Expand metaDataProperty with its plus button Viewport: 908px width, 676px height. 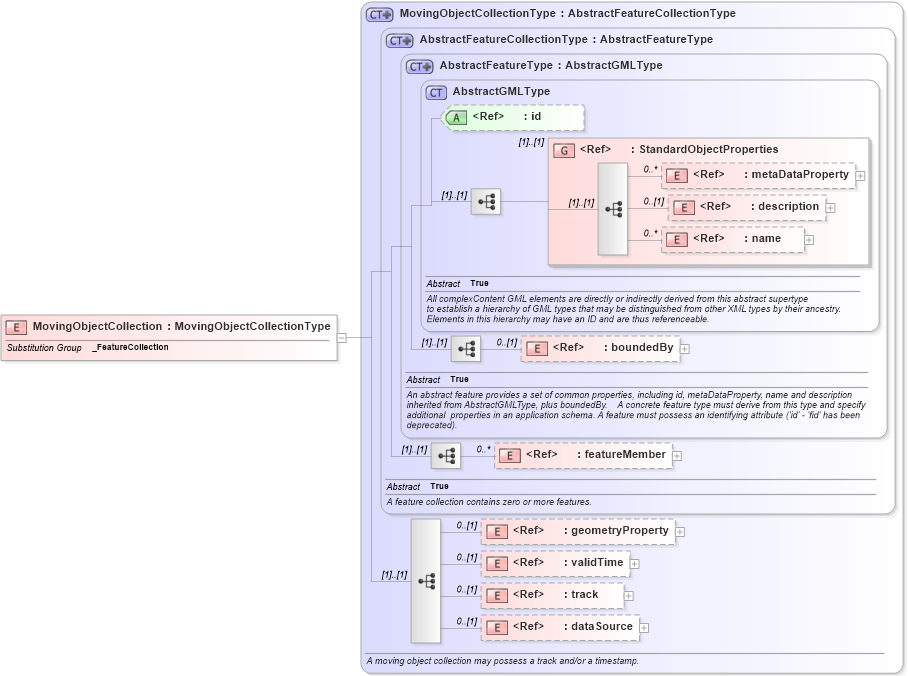859,175
